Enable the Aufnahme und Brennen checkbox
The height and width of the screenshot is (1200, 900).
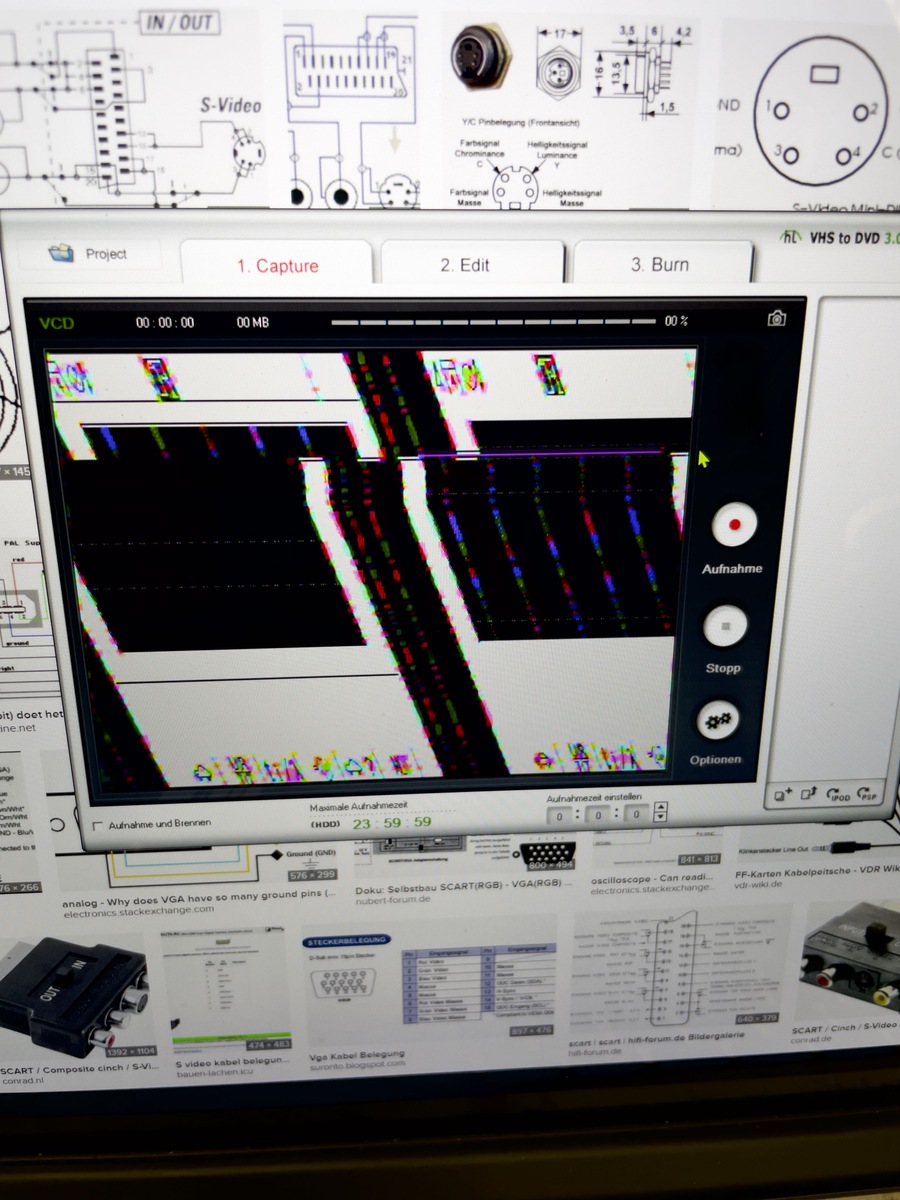98,825
